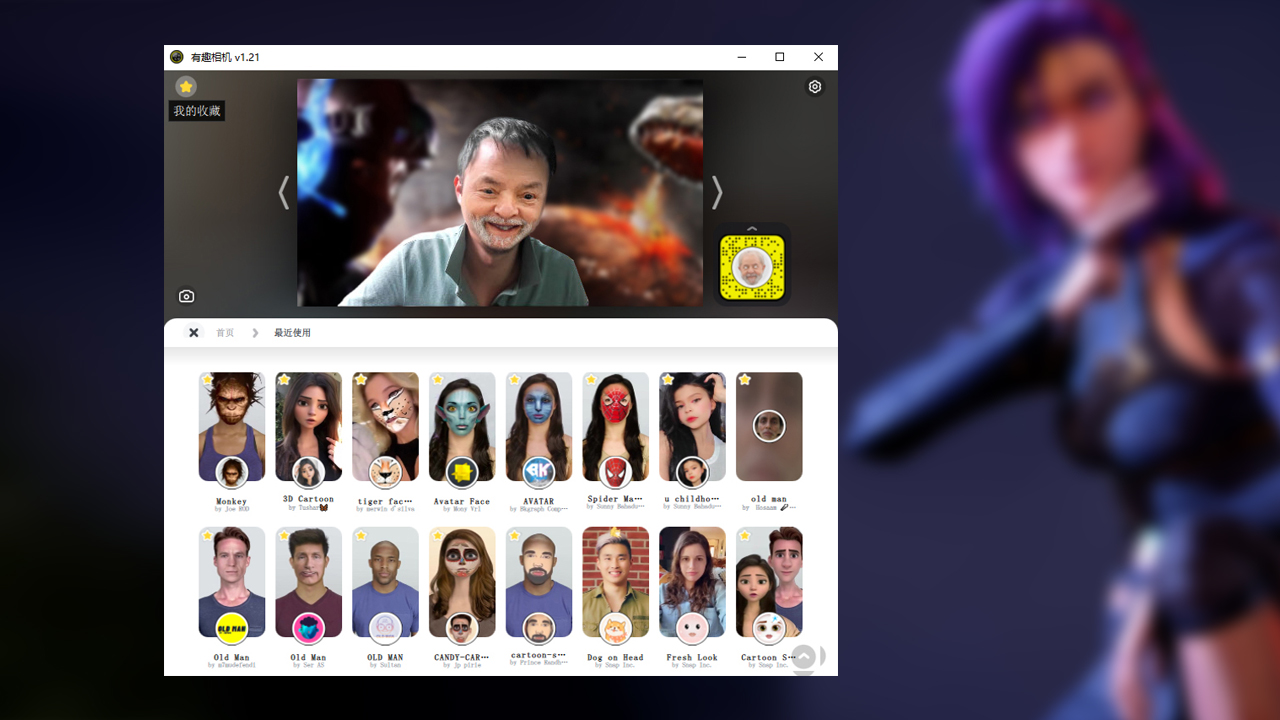Click the Spider Man lens round icon
The width and height of the screenshot is (1280, 720).
615,472
